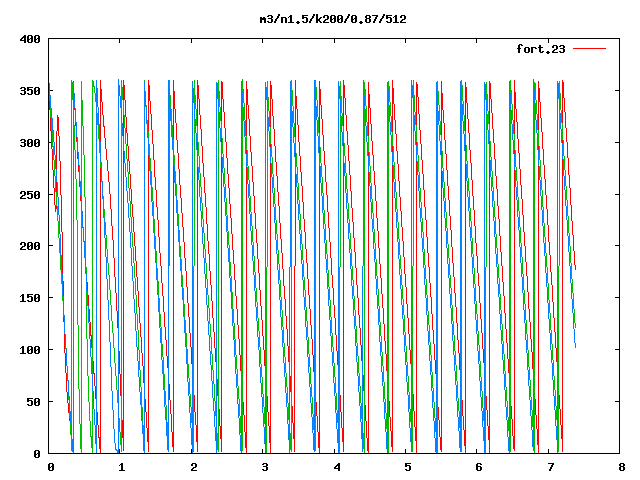Click y-axis label 100
The width and height of the screenshot is (640, 480).
point(30,350)
